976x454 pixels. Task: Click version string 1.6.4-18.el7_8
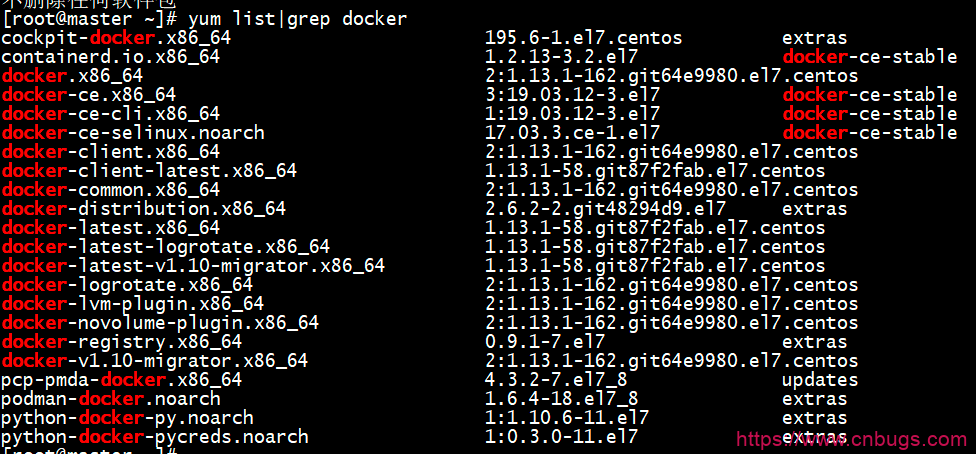[x=561, y=399]
